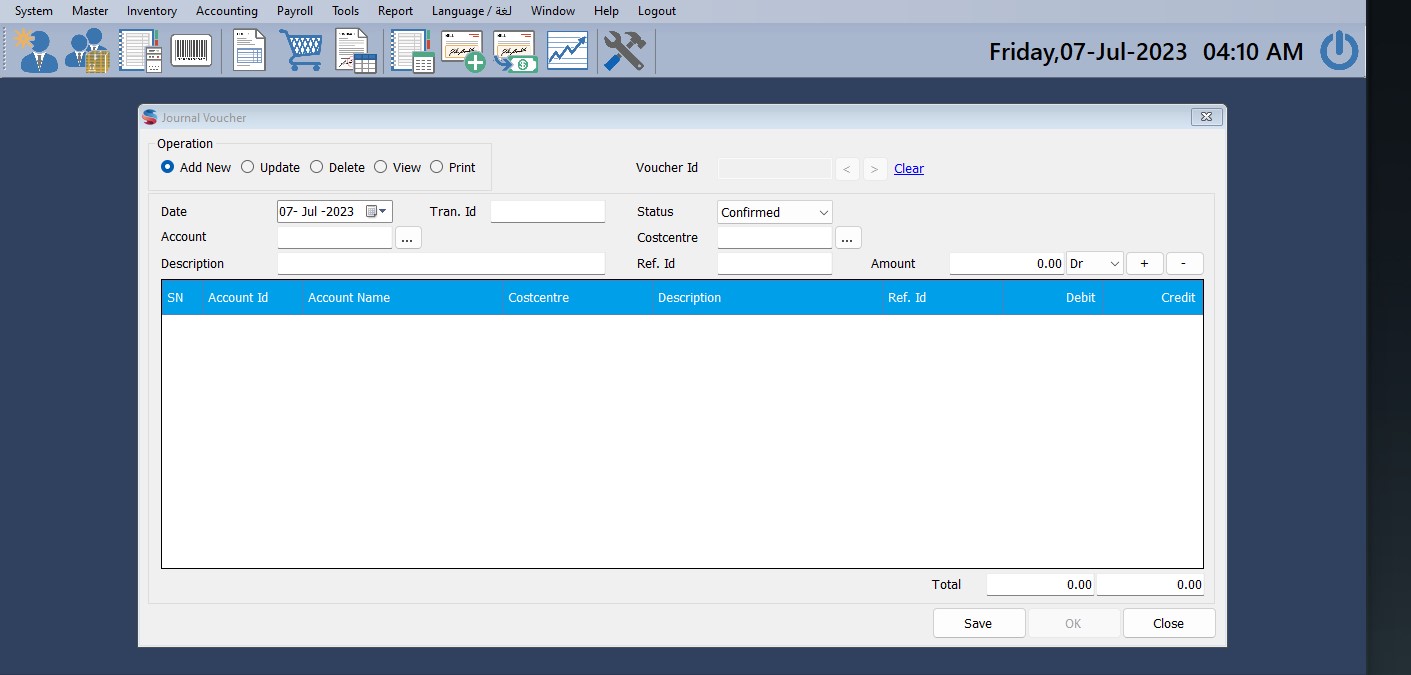Browse with the Costcentre ellipsis button

(848, 238)
